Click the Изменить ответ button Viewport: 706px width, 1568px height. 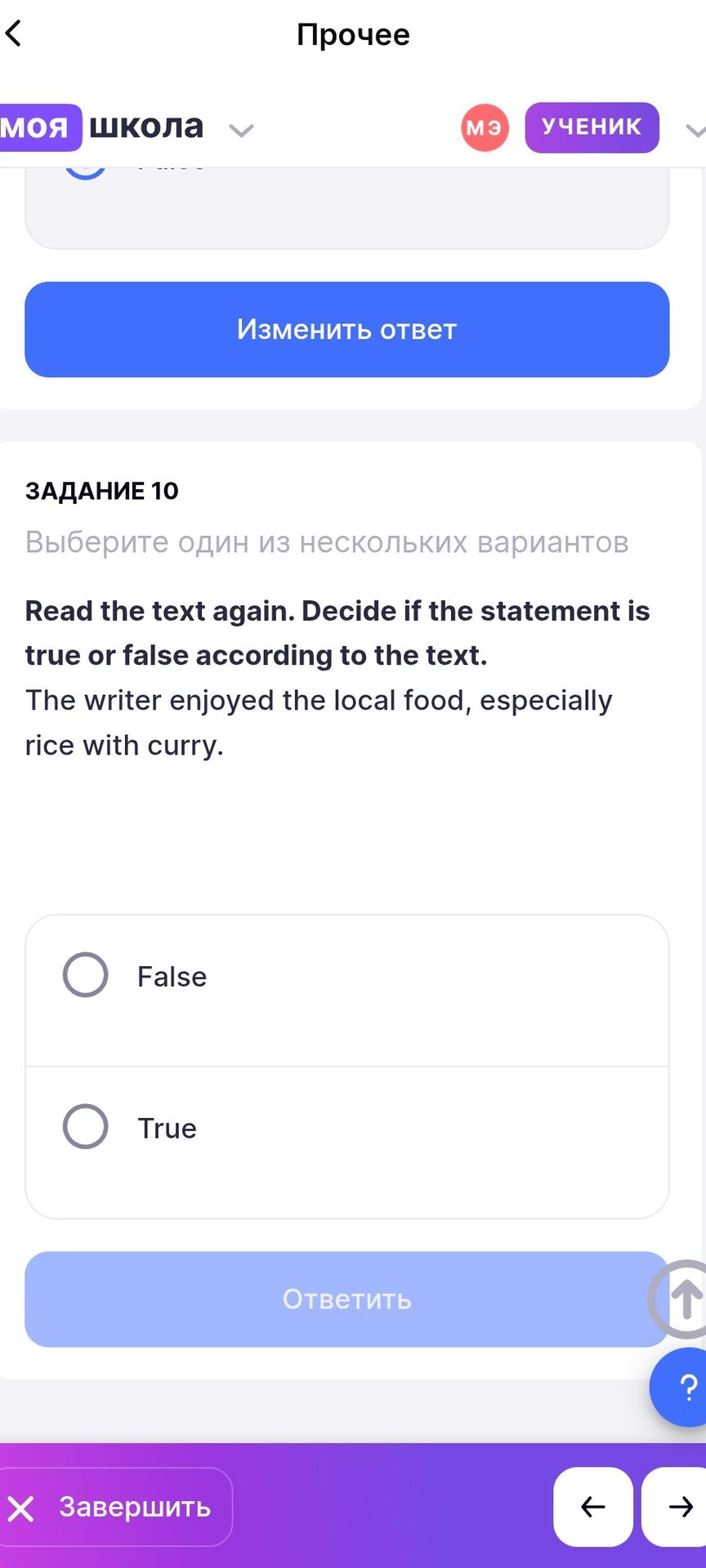(x=347, y=329)
